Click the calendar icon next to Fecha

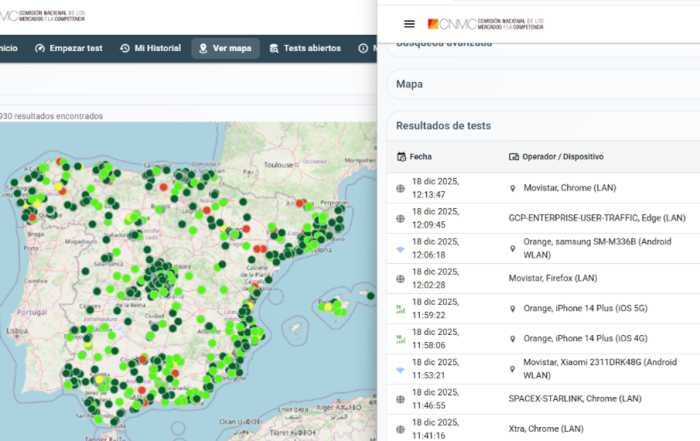pos(401,157)
